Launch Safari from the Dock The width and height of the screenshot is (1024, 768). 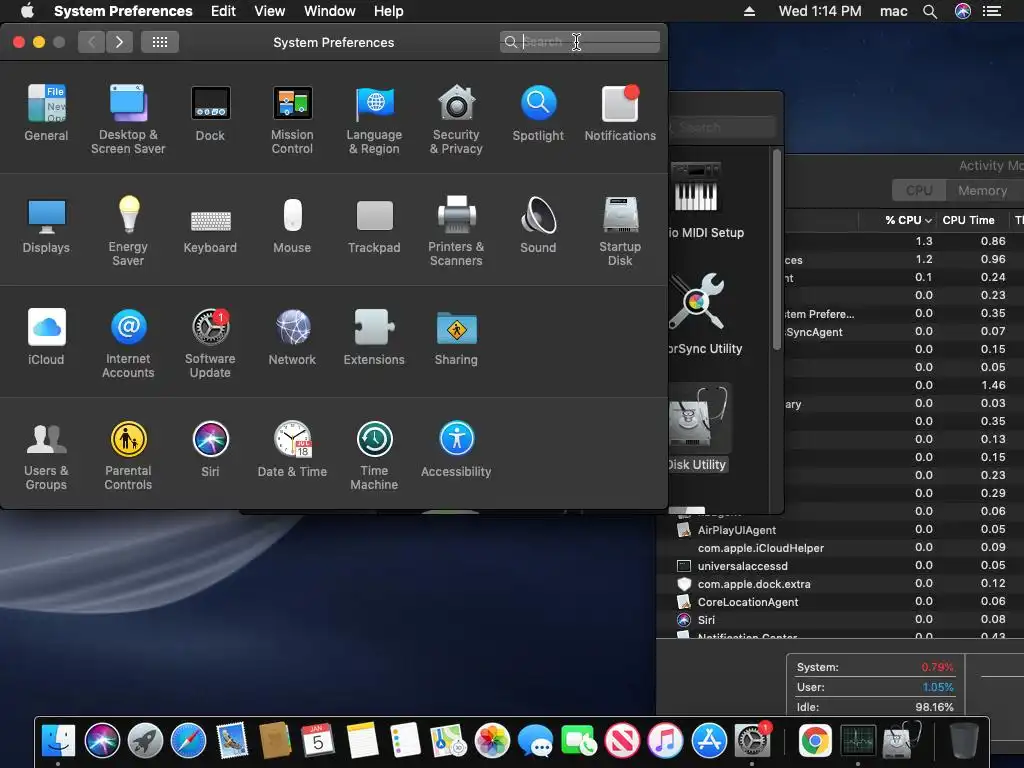pyautogui.click(x=188, y=741)
